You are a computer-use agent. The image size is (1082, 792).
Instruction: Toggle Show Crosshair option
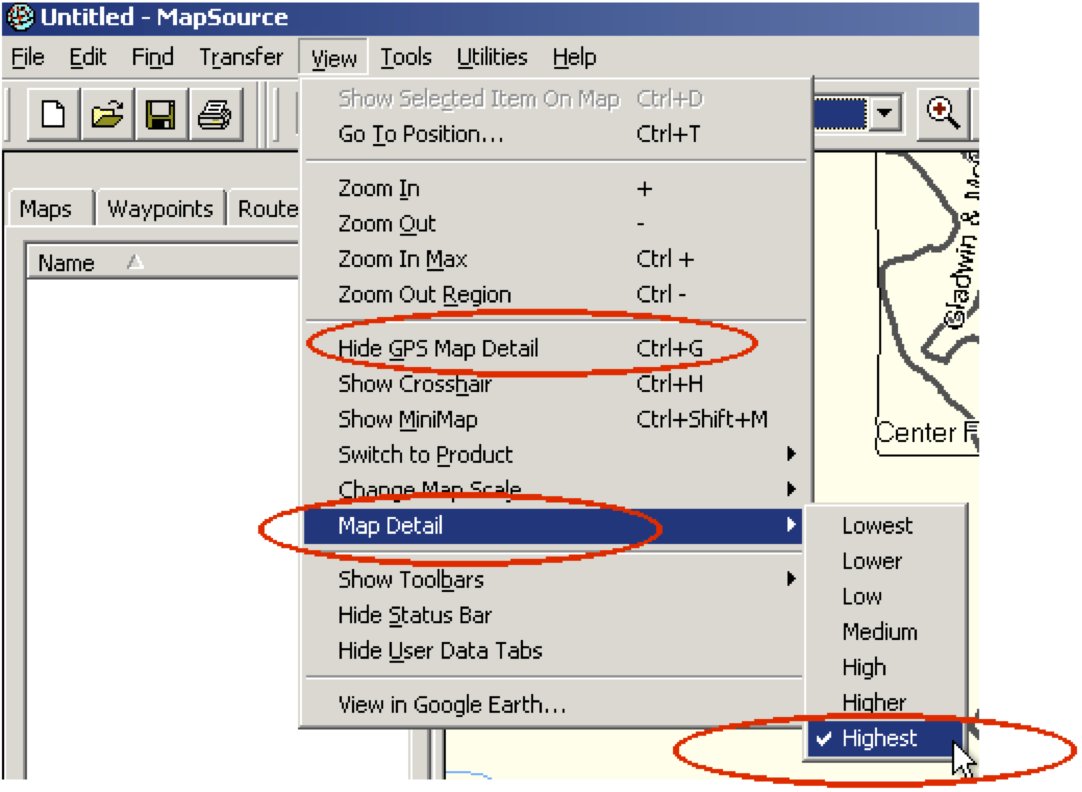555,384
